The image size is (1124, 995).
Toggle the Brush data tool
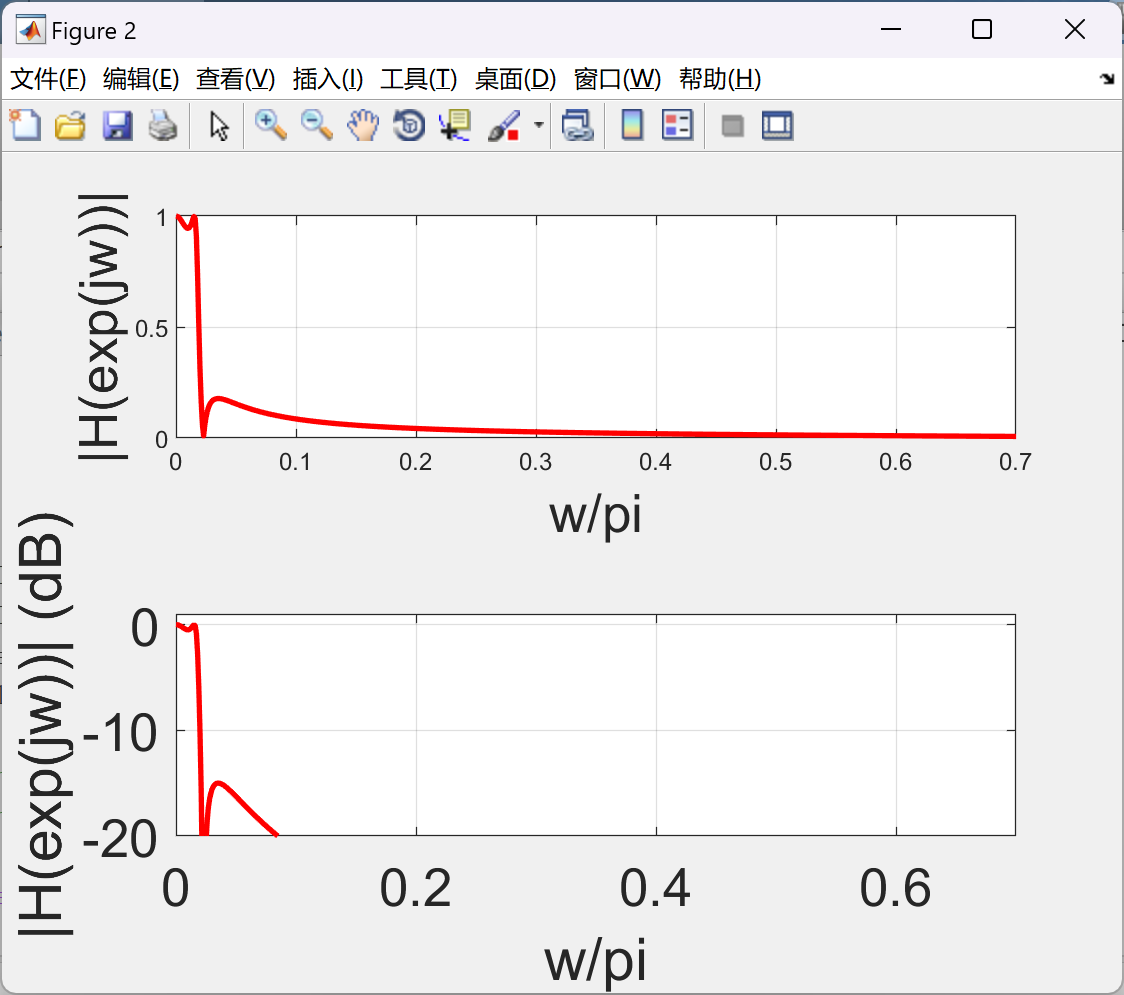tap(504, 125)
